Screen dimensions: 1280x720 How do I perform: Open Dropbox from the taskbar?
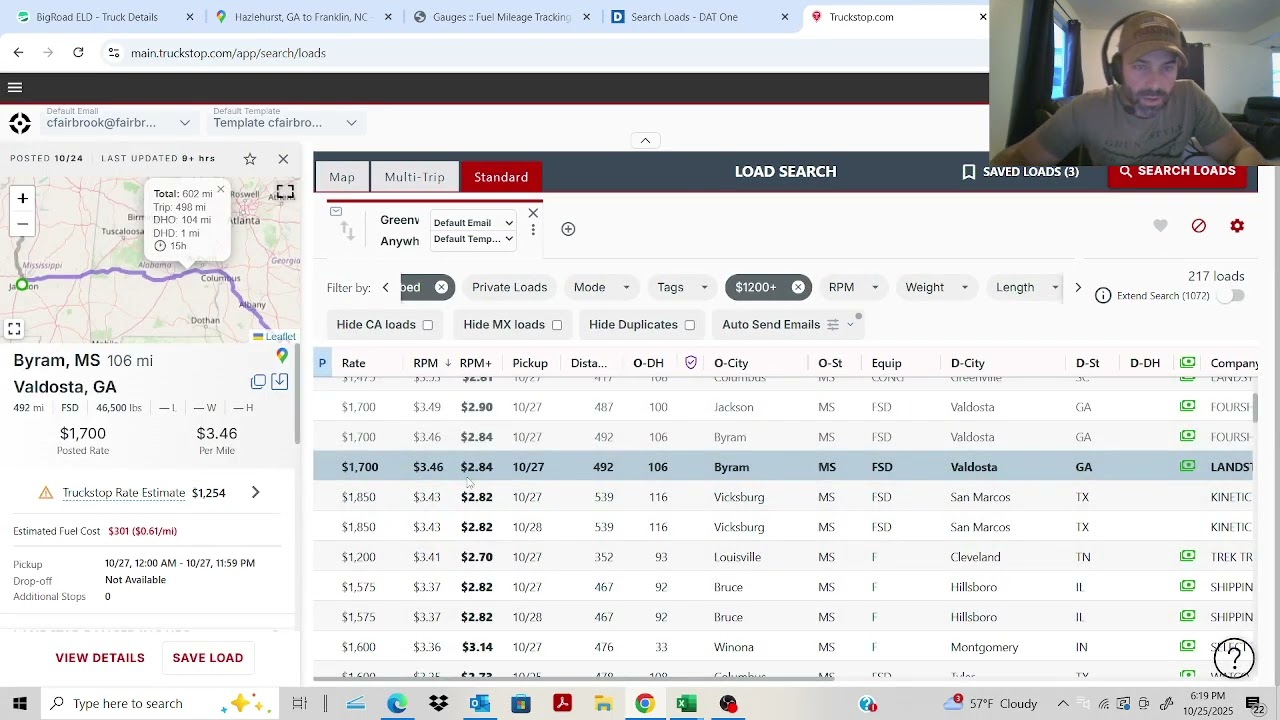tap(438, 704)
